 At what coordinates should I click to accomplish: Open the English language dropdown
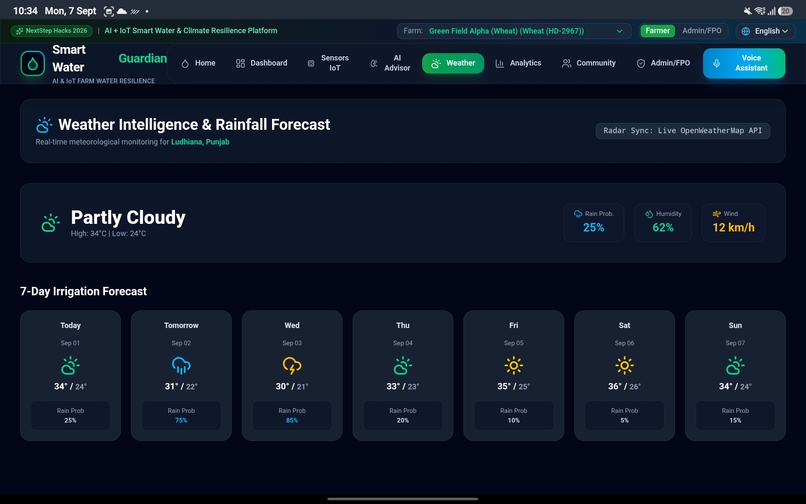[x=765, y=31]
